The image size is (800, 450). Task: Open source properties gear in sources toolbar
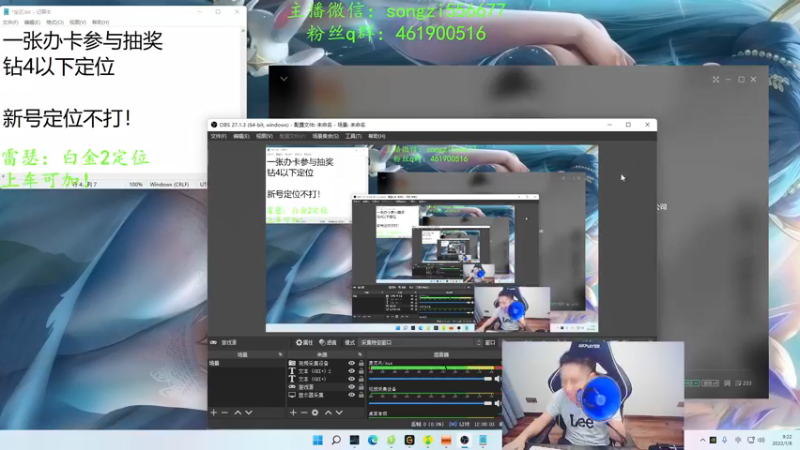(315, 412)
